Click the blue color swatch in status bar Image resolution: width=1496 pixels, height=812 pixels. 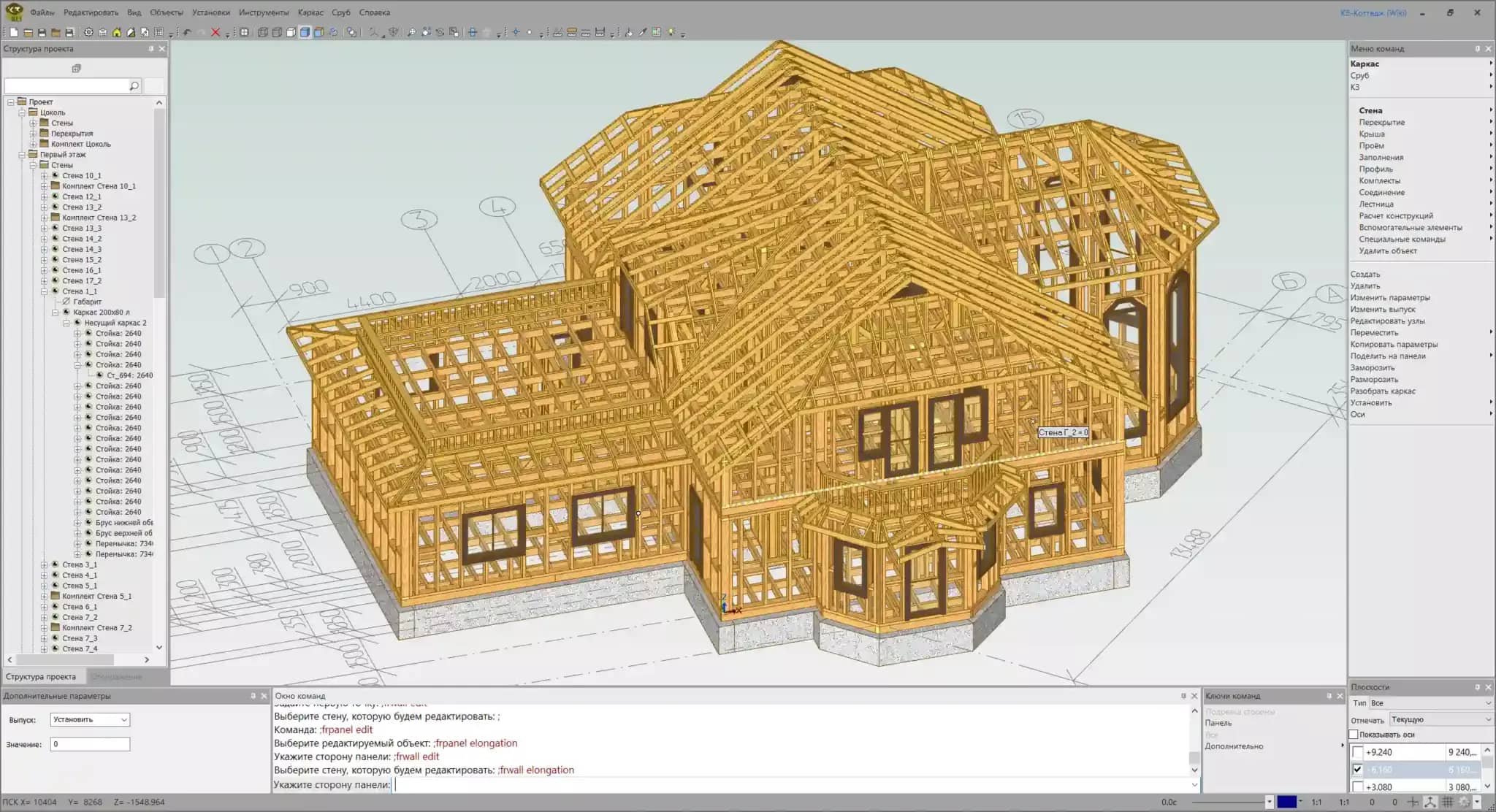tap(1286, 802)
